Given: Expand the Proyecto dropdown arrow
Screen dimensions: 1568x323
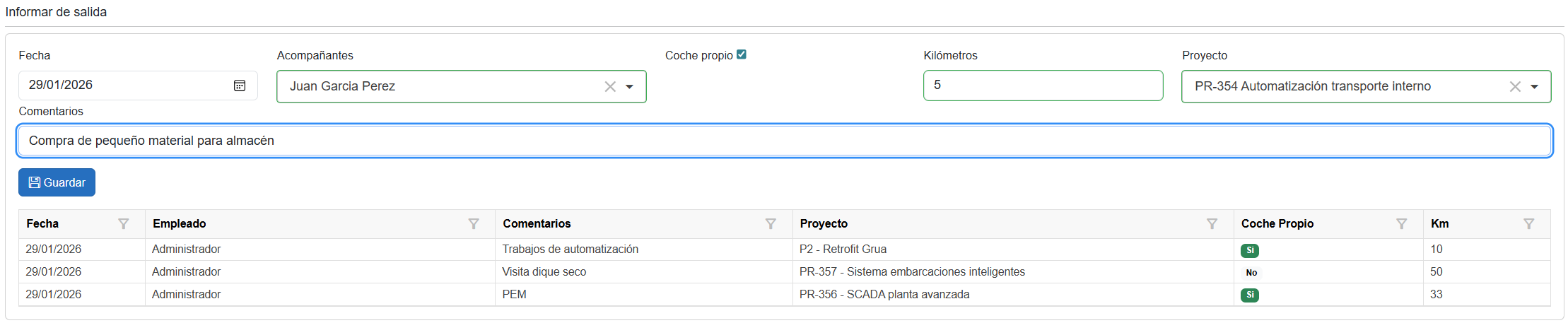Looking at the screenshot, I should [1534, 86].
